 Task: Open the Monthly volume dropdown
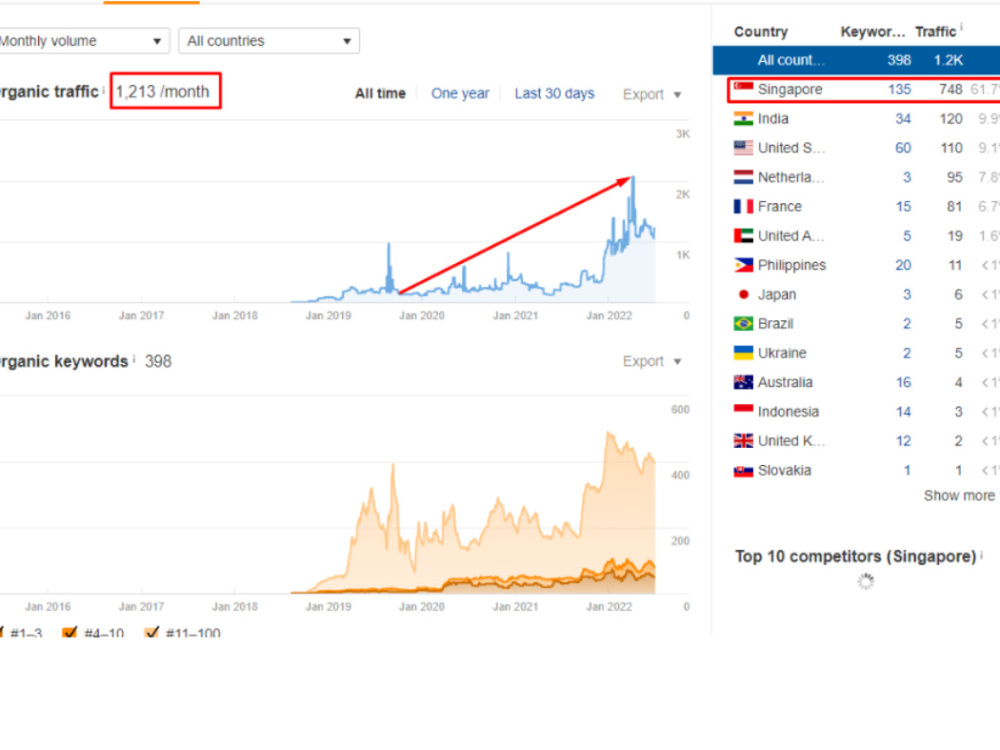(83, 41)
